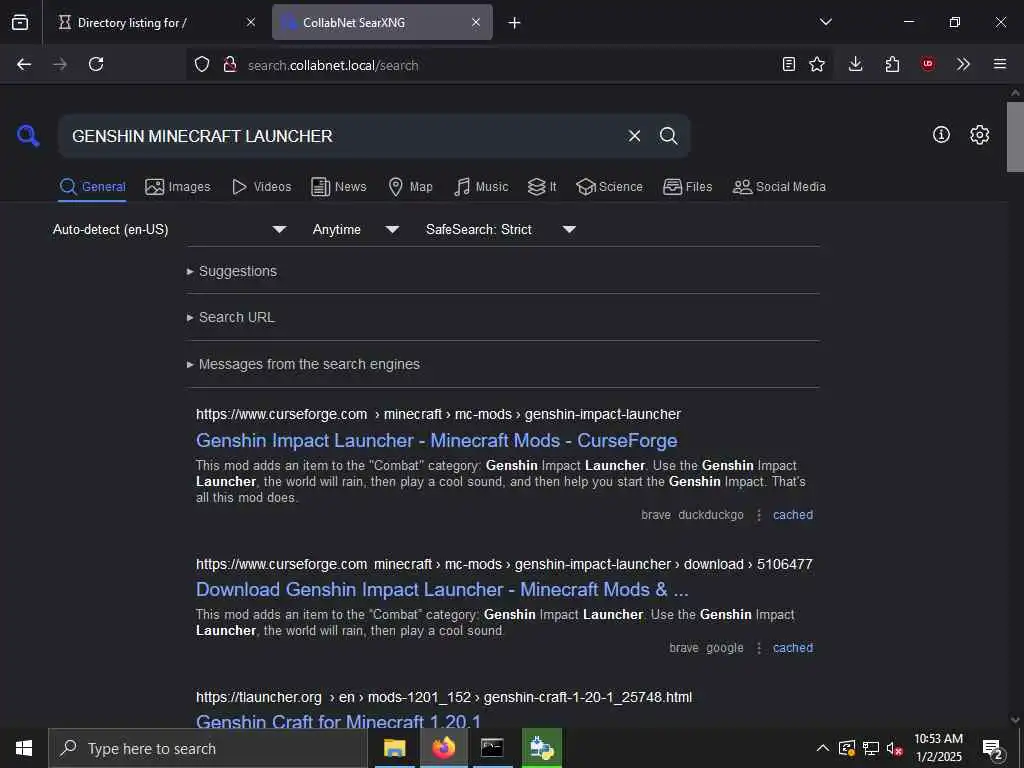Click the page vertical scrollbar thumb
Viewport: 1024px width, 768px height.
click(x=1015, y=136)
